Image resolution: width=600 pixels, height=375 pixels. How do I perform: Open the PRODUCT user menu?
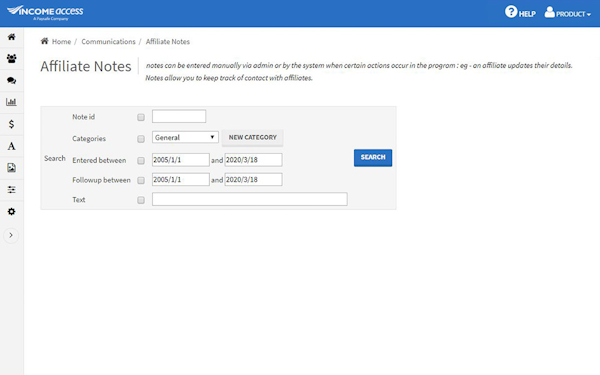(568, 13)
